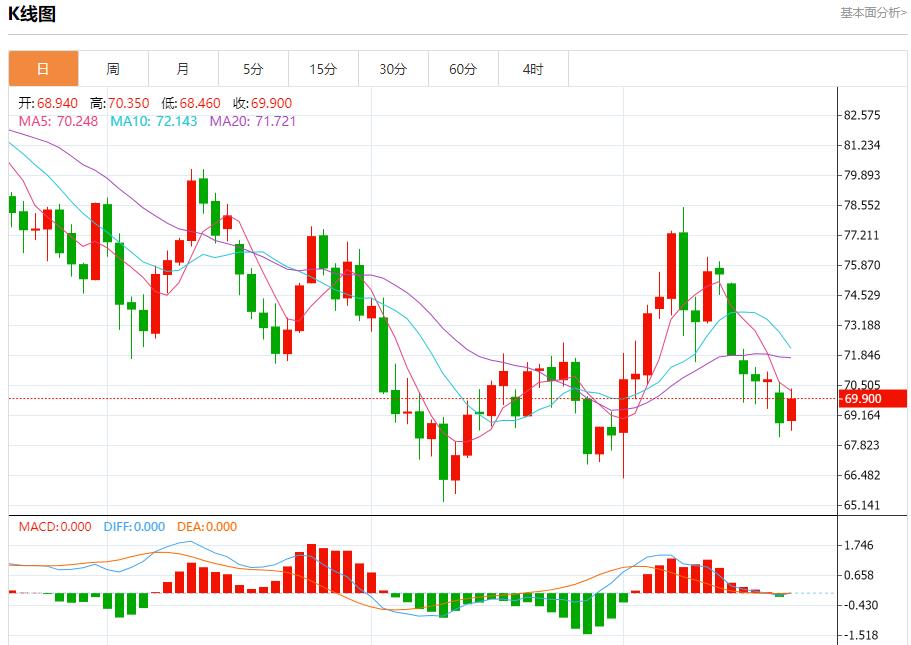The image size is (911, 645).
Task: Choose the 15分 timeframe tab
Action: (323, 69)
